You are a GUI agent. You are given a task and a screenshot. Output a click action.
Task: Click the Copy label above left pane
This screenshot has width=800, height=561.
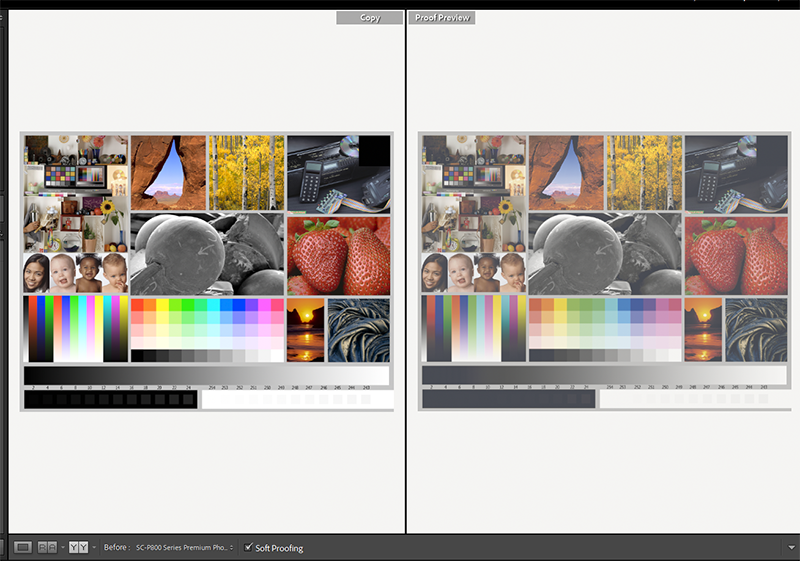point(369,18)
